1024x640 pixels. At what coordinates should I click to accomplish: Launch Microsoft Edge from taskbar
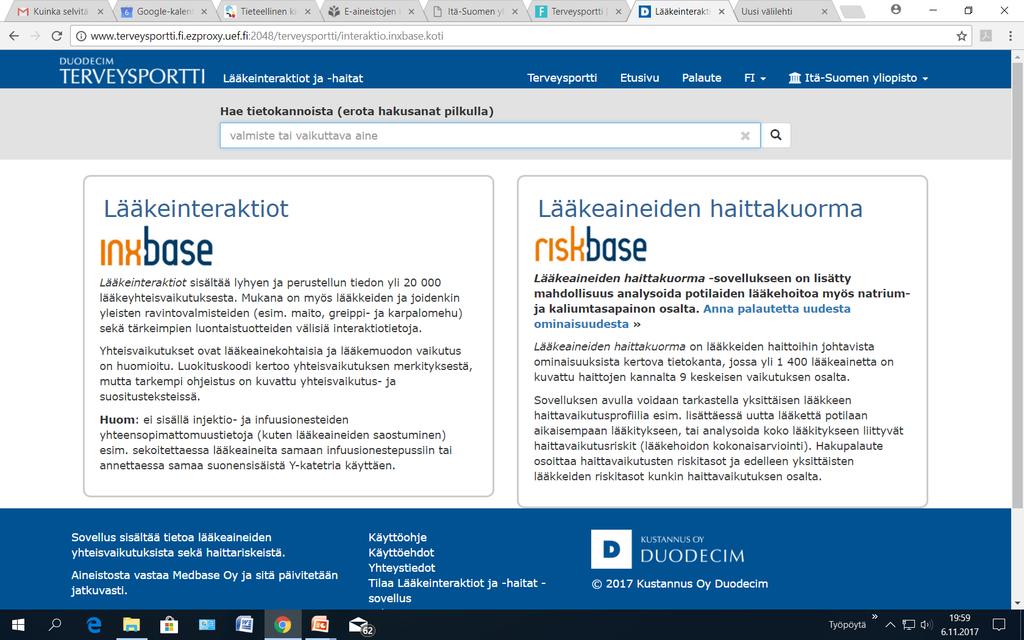coord(94,625)
